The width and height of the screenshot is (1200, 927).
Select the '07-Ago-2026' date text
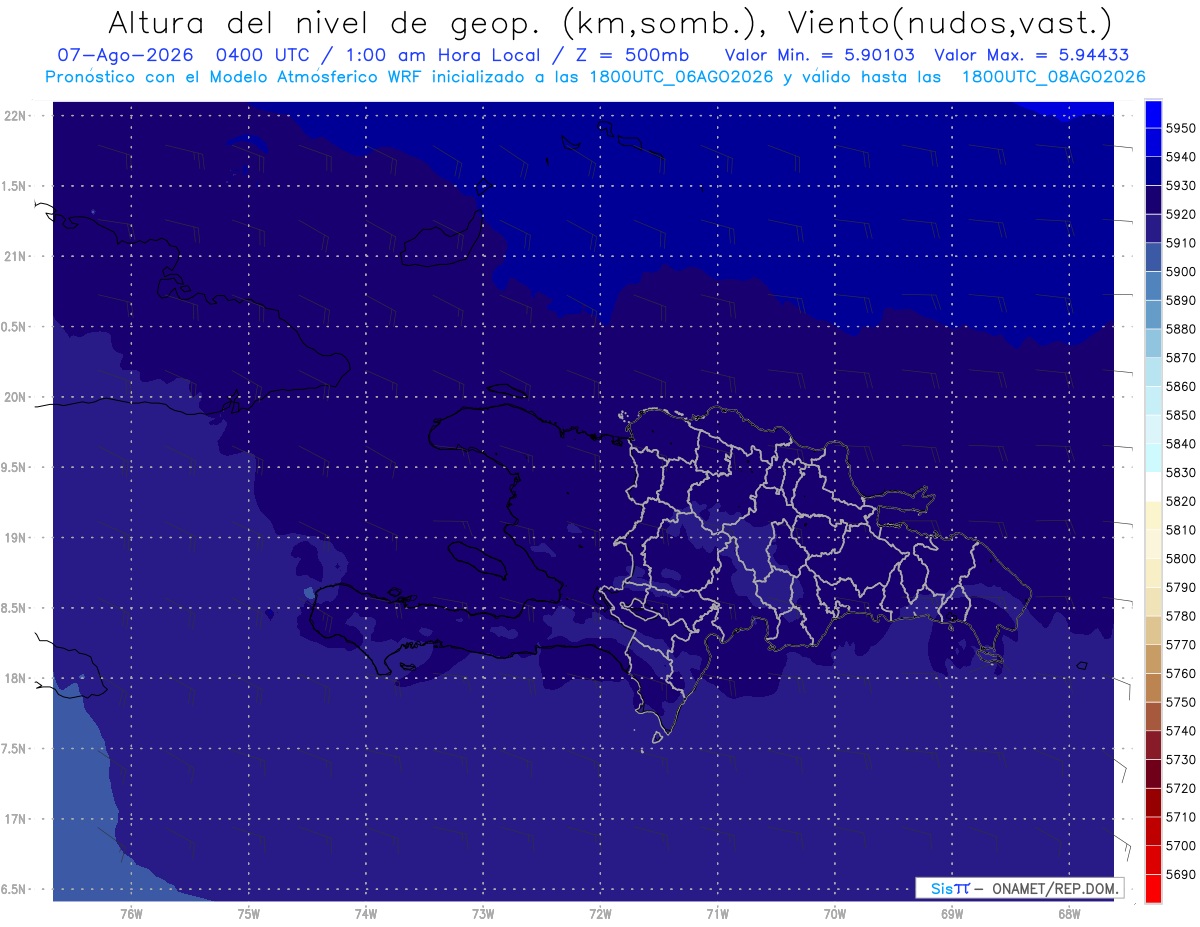pyautogui.click(x=125, y=55)
